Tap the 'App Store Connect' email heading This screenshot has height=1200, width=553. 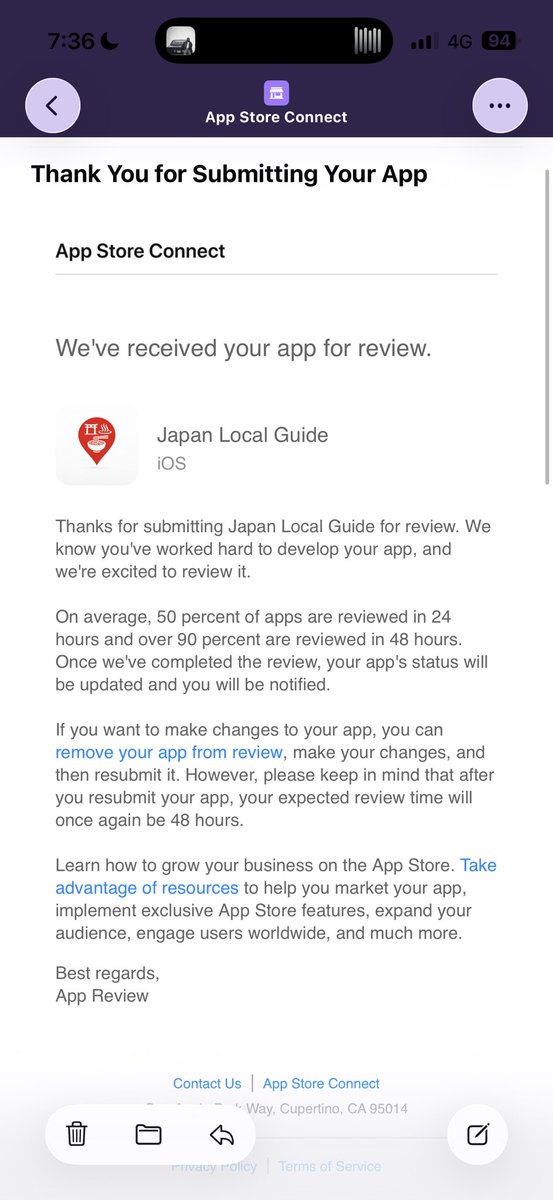(x=140, y=251)
